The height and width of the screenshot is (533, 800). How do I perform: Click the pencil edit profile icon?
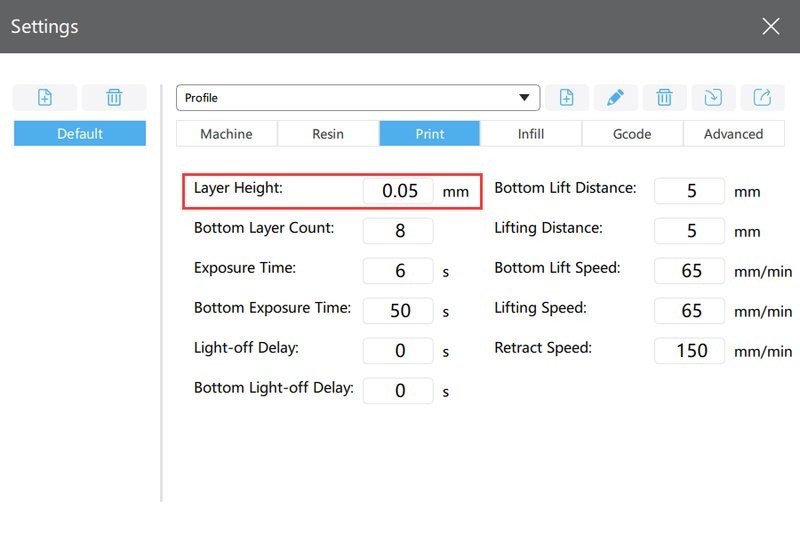[x=615, y=97]
